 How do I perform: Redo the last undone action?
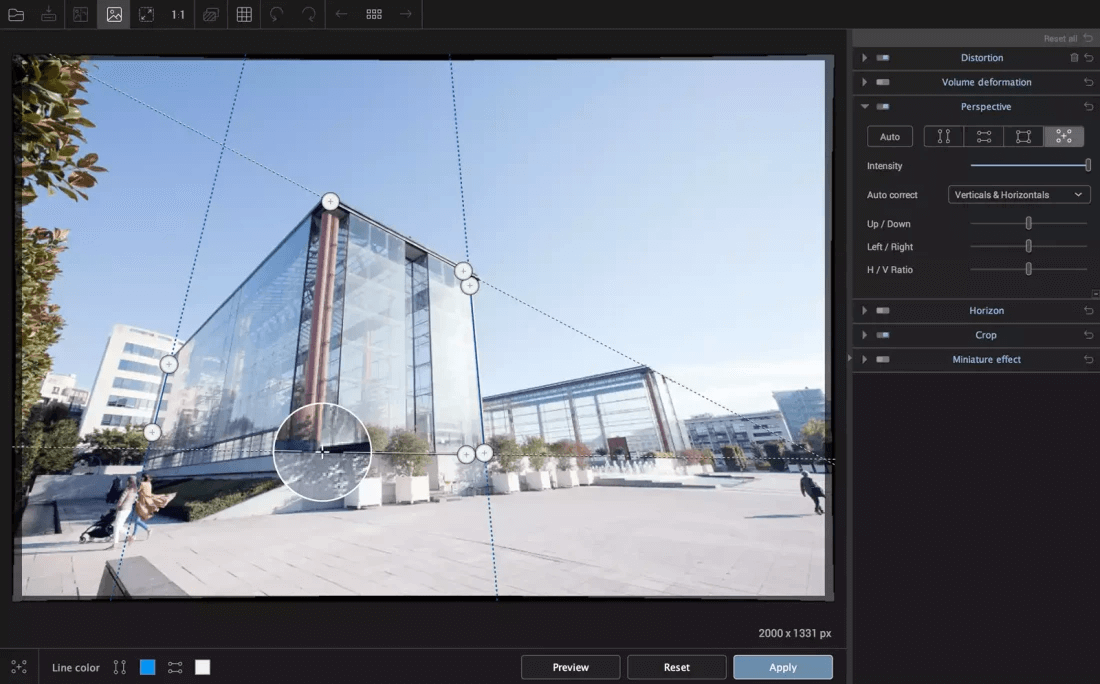309,14
